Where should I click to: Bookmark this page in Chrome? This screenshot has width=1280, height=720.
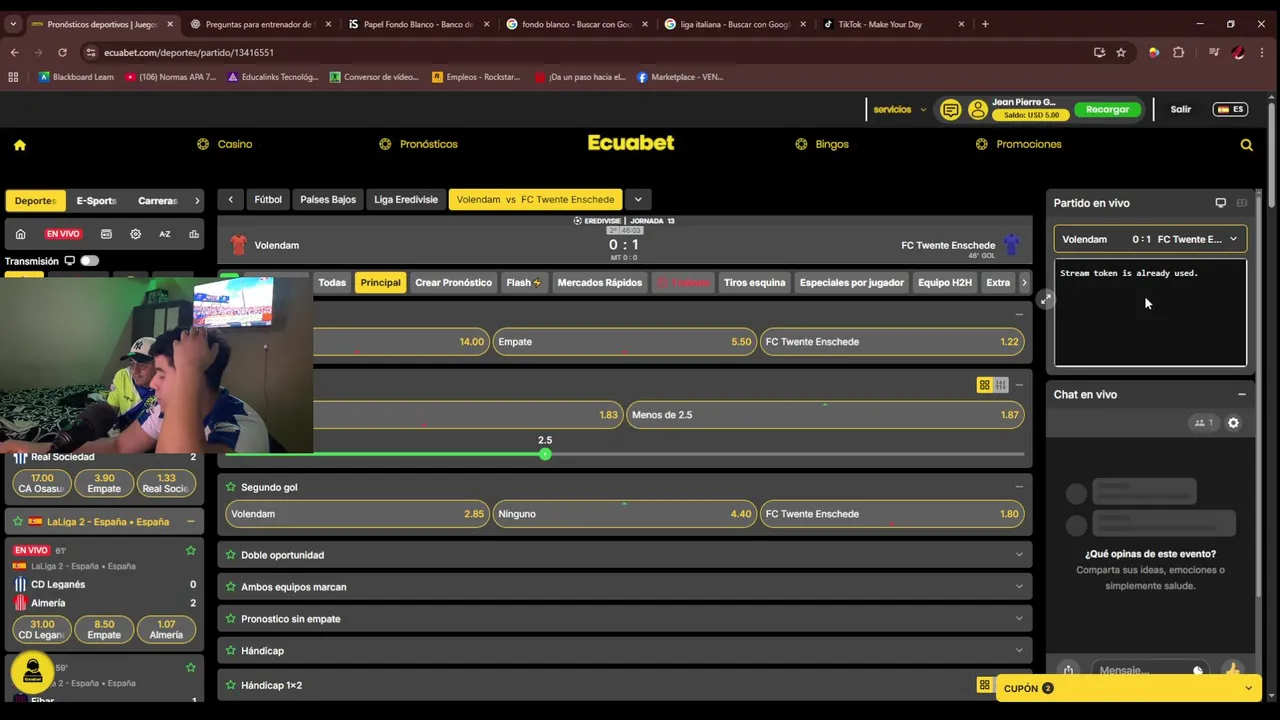pos(1121,52)
